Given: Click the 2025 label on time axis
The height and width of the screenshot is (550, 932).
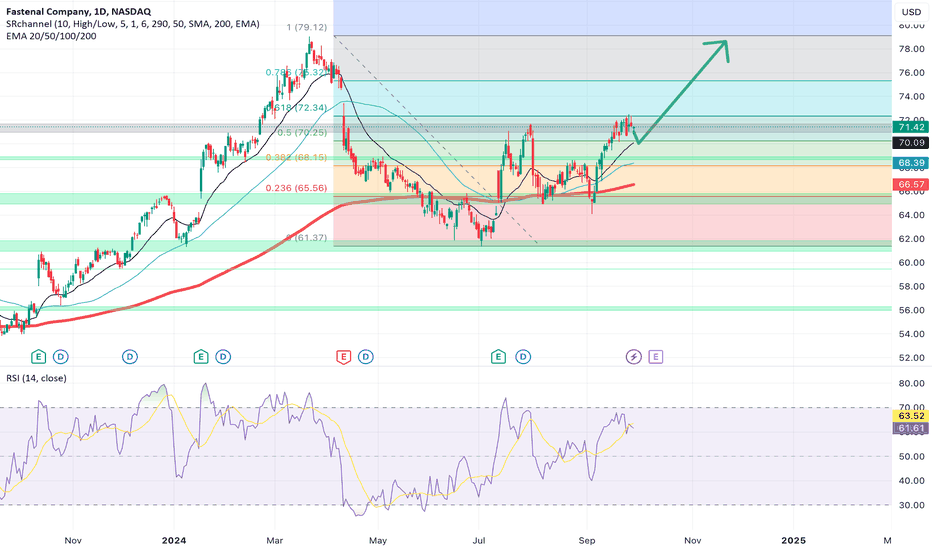Looking at the screenshot, I should click(x=794, y=540).
